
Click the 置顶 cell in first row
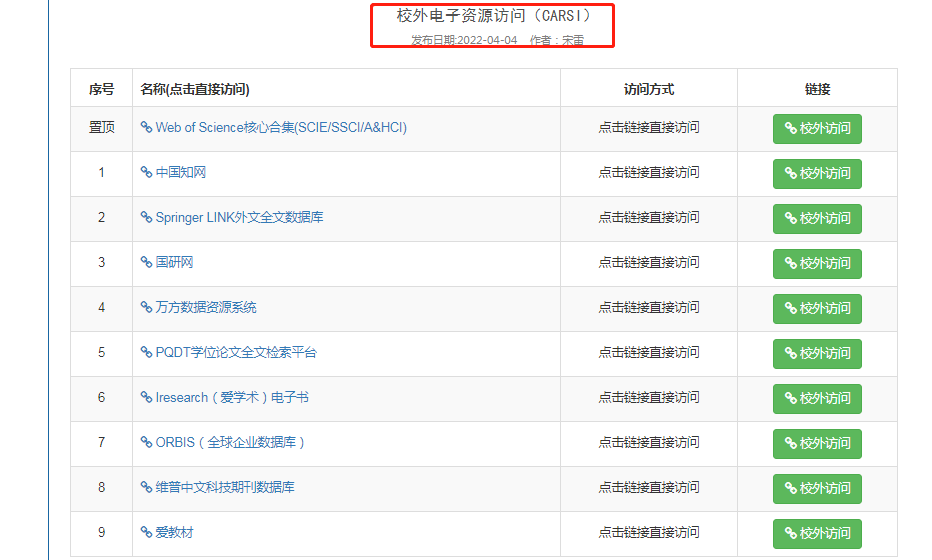point(102,127)
